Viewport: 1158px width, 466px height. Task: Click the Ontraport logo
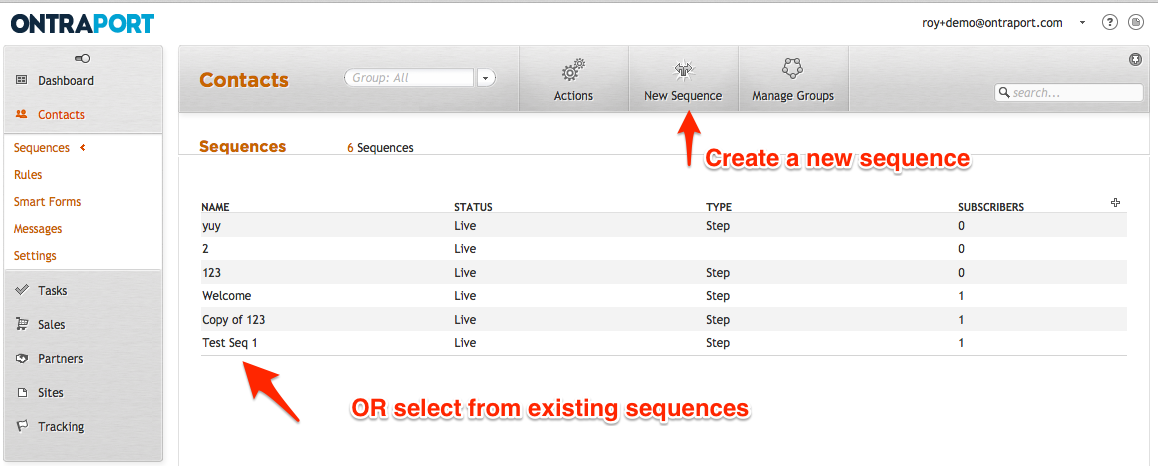(82, 24)
